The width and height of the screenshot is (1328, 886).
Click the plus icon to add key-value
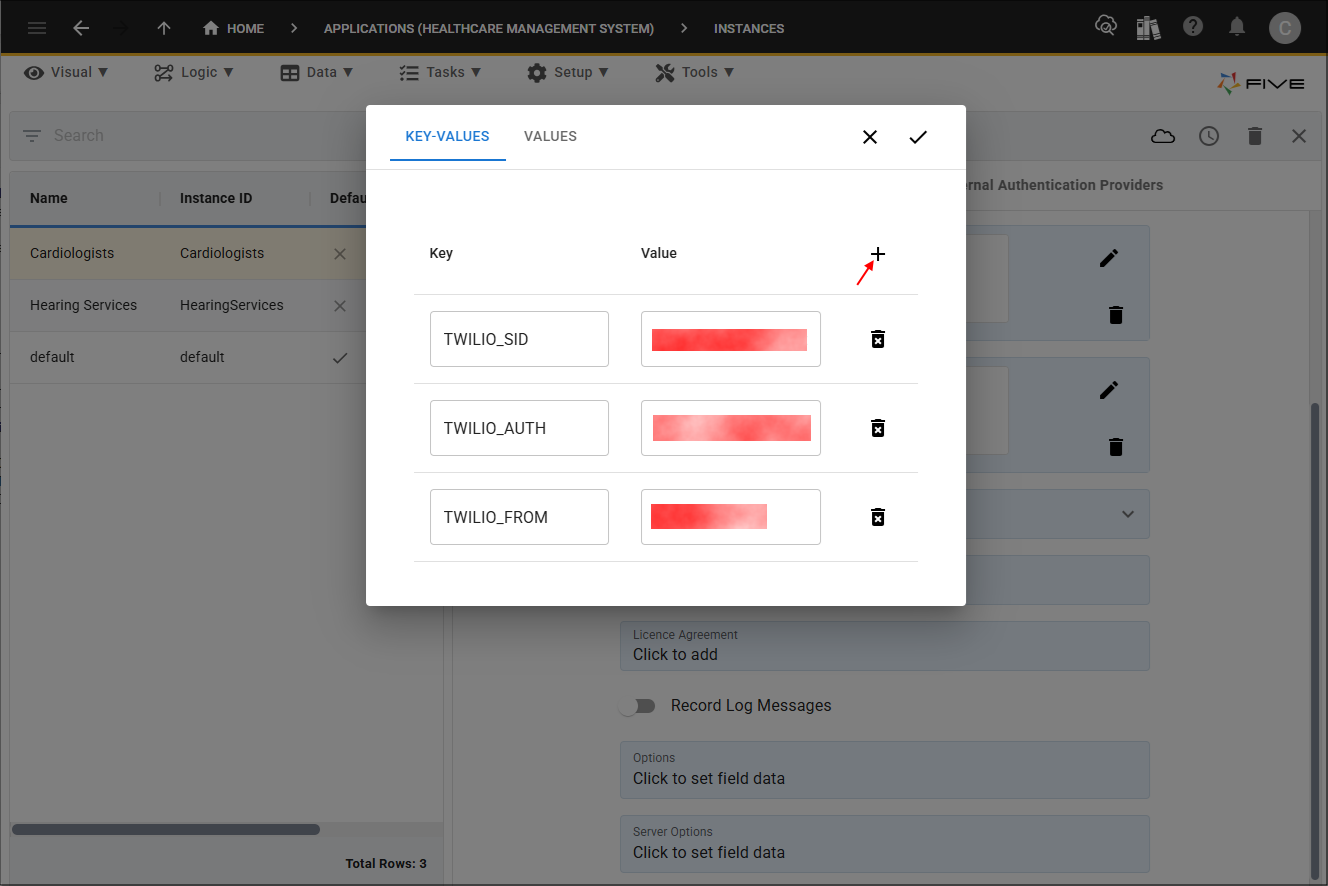(877, 254)
